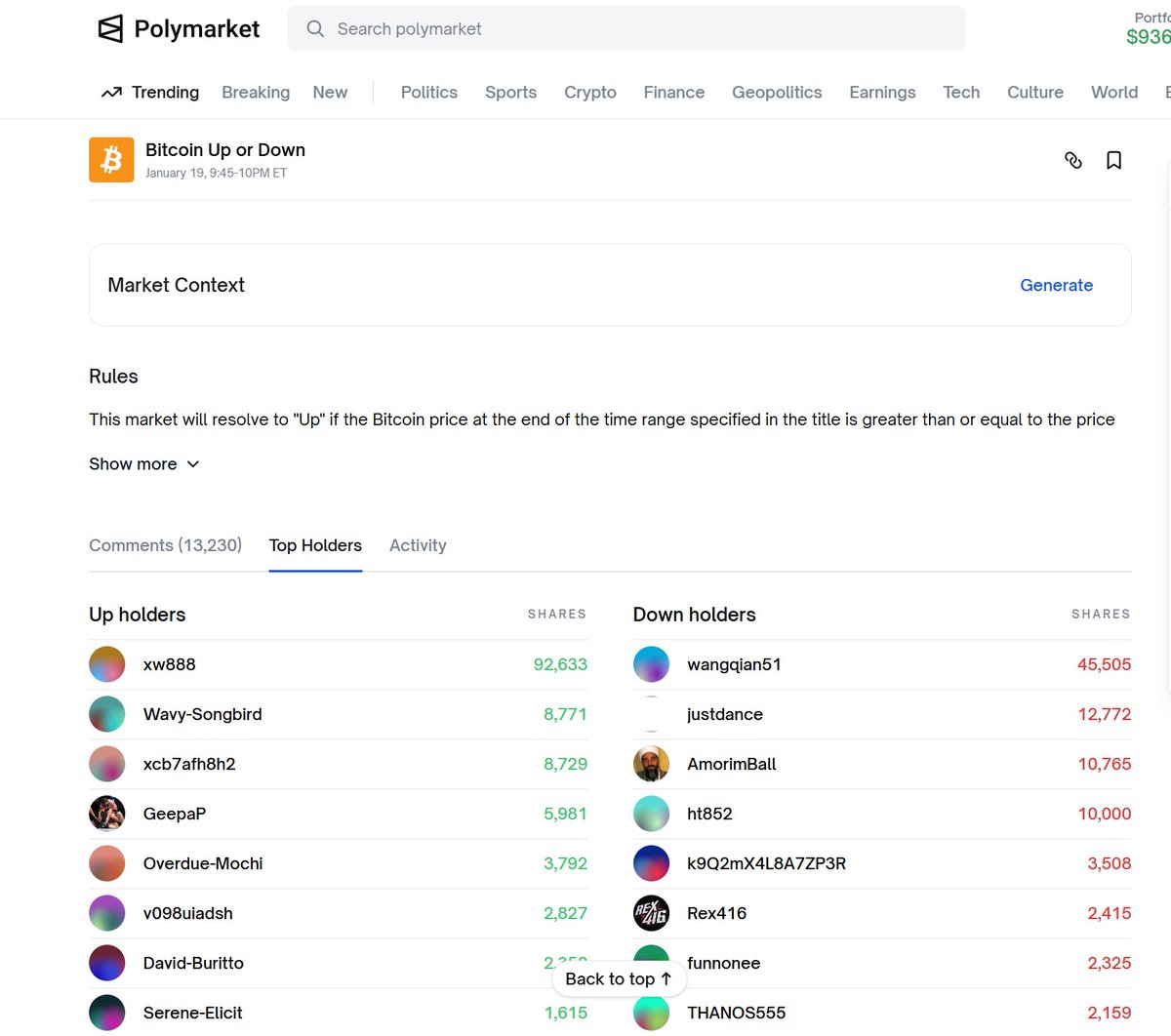Focus the Search polymarket field
This screenshot has width=1171, height=1036.
click(x=626, y=29)
